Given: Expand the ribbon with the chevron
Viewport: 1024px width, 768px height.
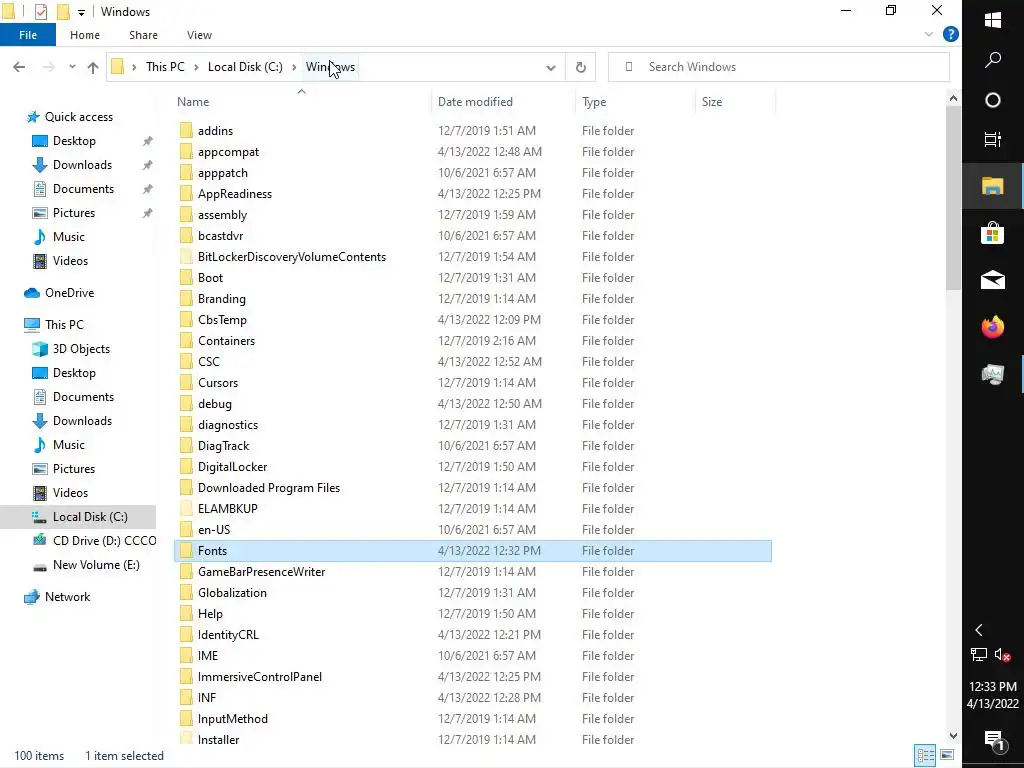Looking at the screenshot, I should click(929, 34).
